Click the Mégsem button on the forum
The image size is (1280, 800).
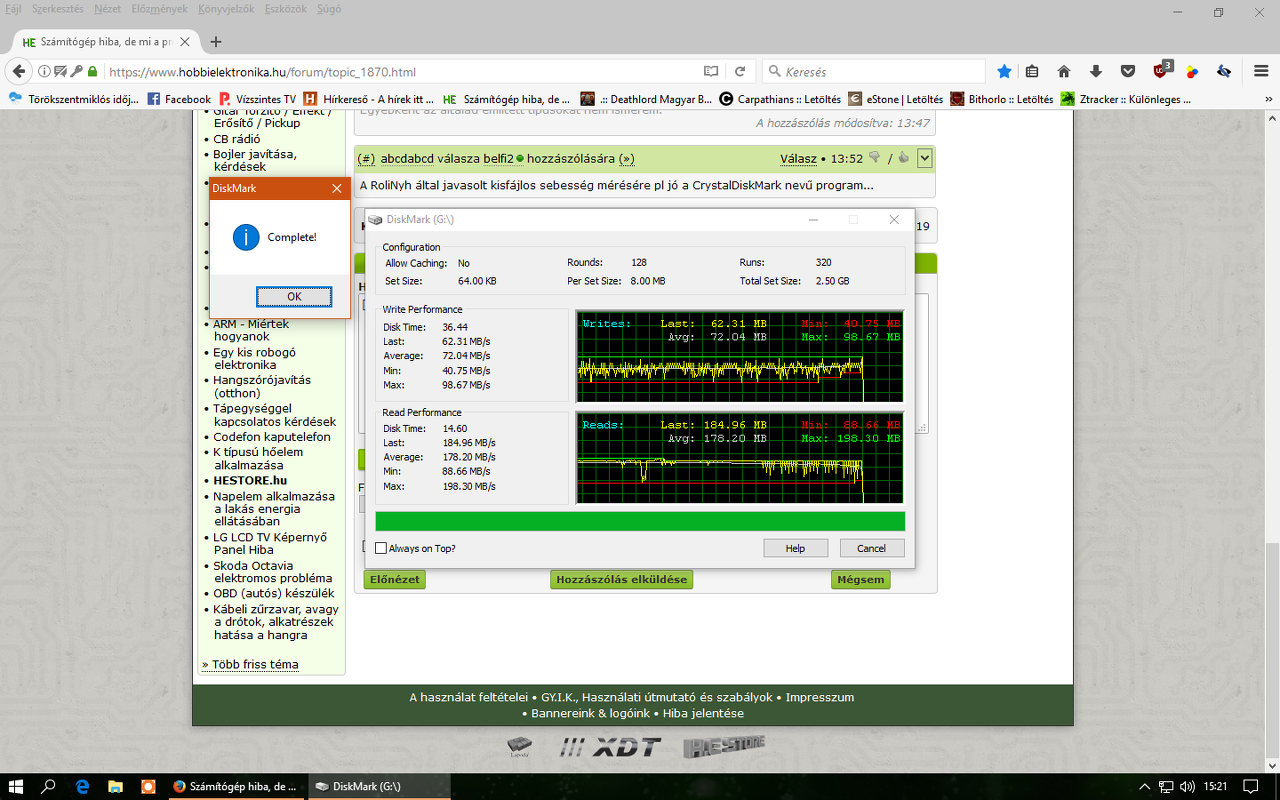[x=860, y=579]
